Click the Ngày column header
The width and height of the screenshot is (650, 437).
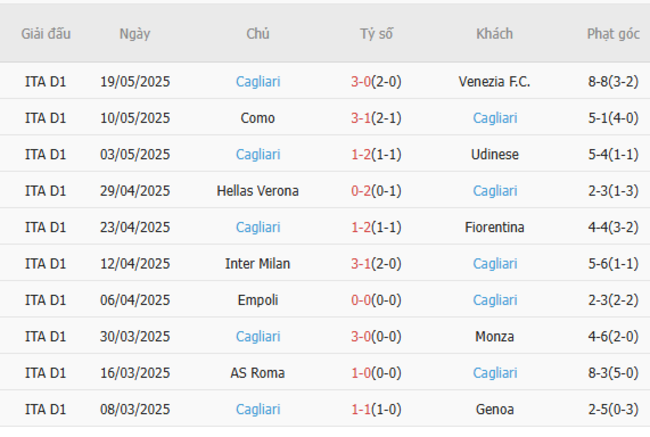[x=135, y=33]
